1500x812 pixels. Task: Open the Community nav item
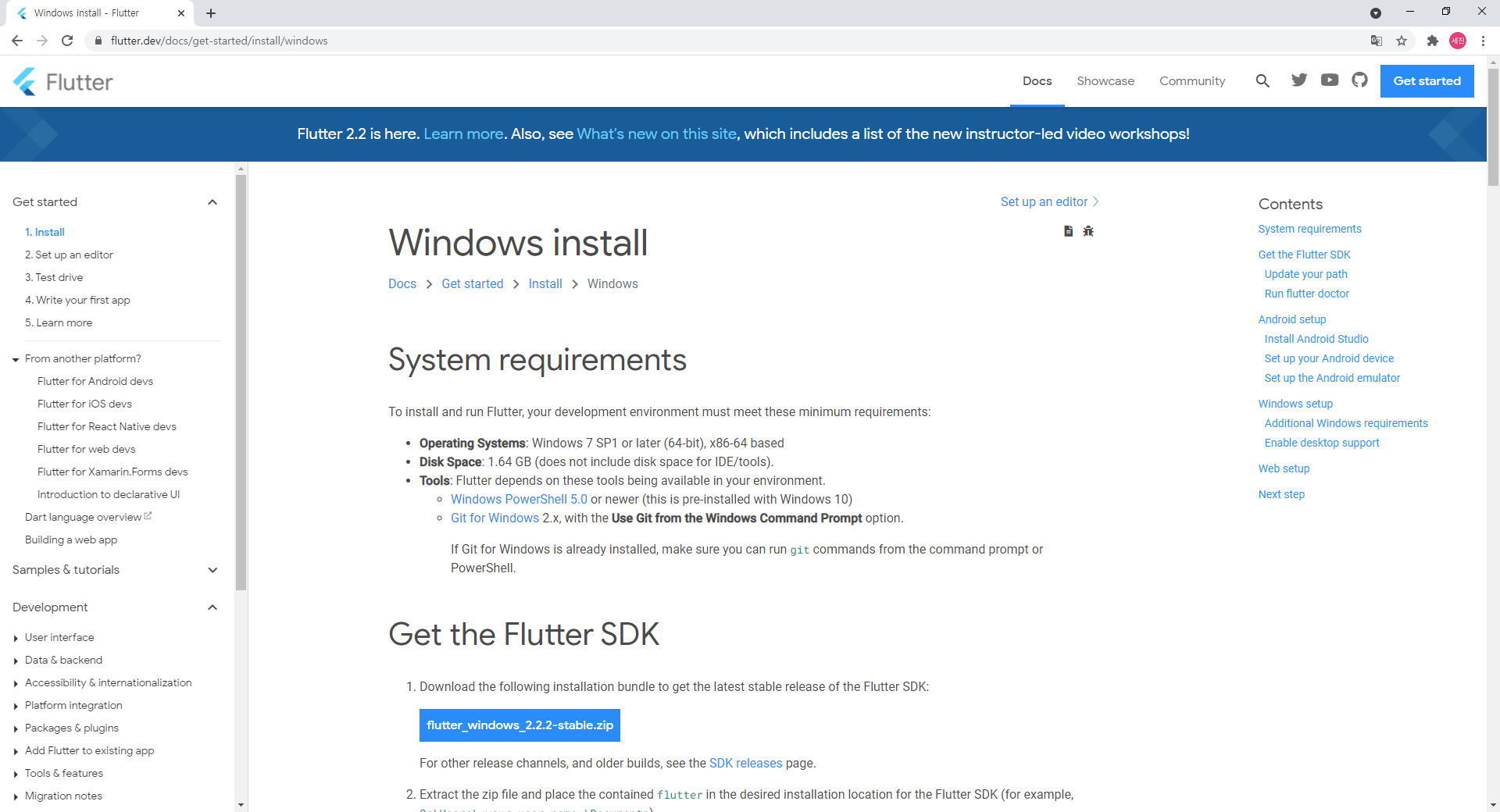(x=1192, y=81)
